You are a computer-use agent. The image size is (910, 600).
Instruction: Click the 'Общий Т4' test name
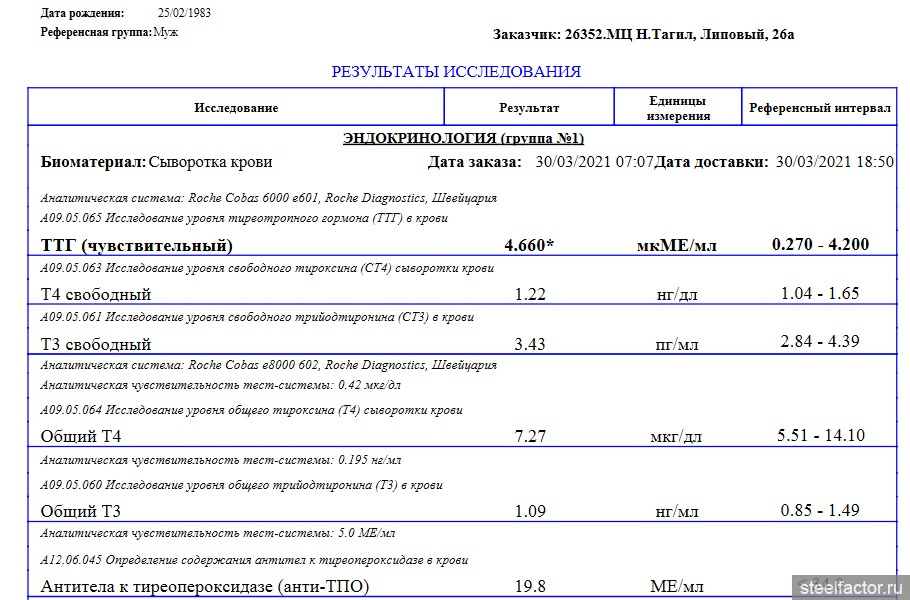point(81,436)
